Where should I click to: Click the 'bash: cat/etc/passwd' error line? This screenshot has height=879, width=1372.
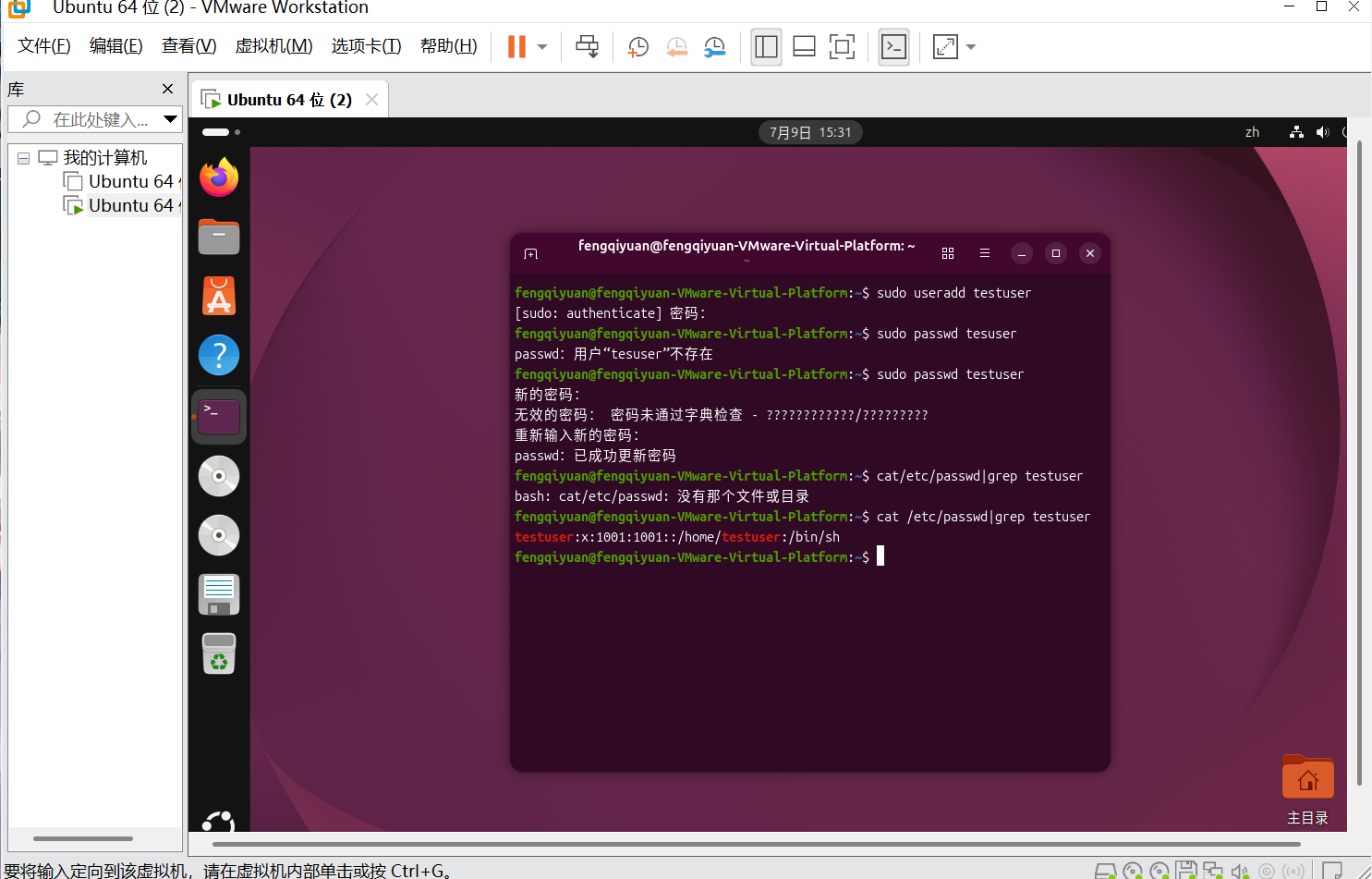click(662, 496)
